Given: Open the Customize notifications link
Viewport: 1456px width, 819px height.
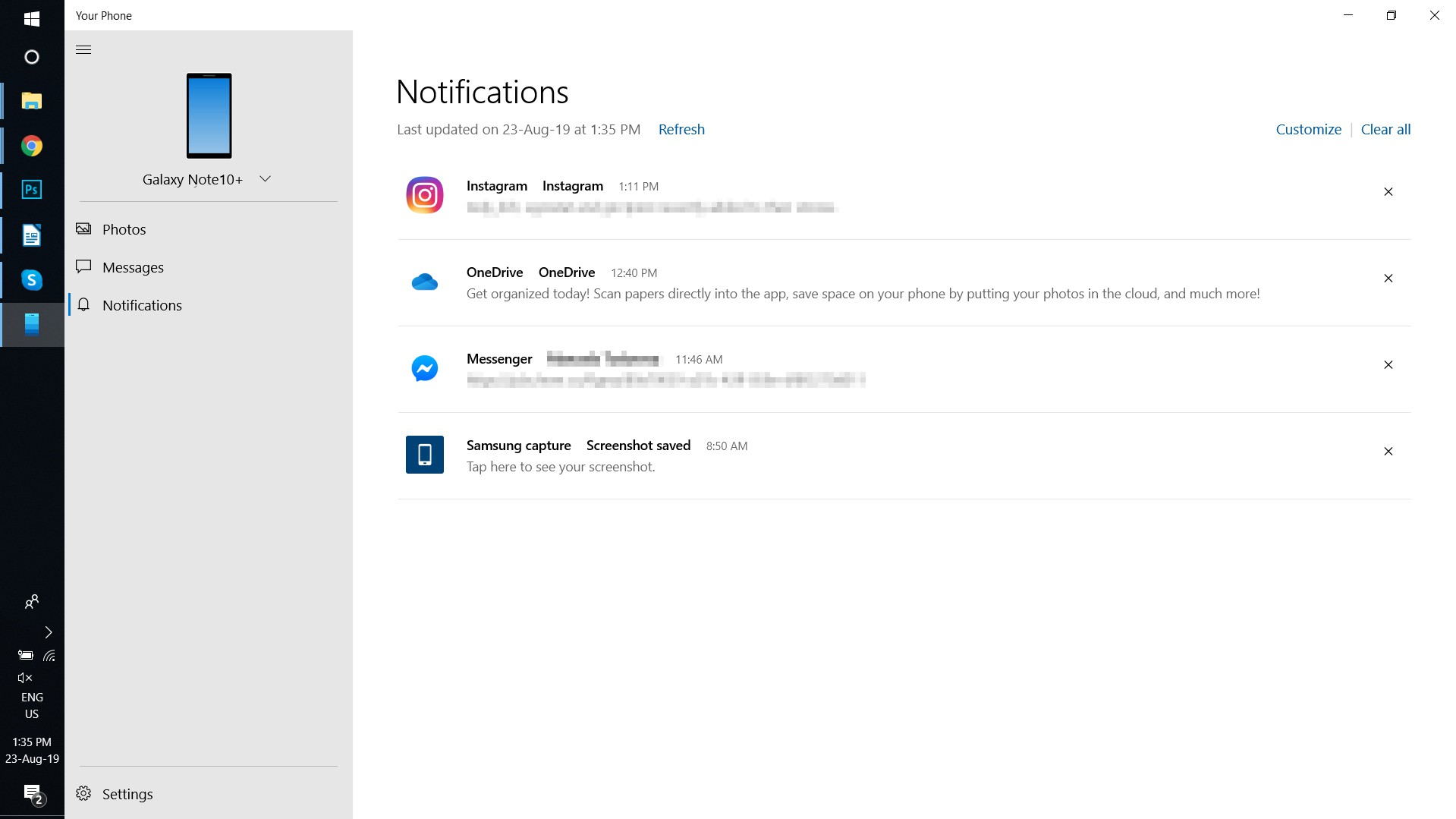Looking at the screenshot, I should [1308, 130].
